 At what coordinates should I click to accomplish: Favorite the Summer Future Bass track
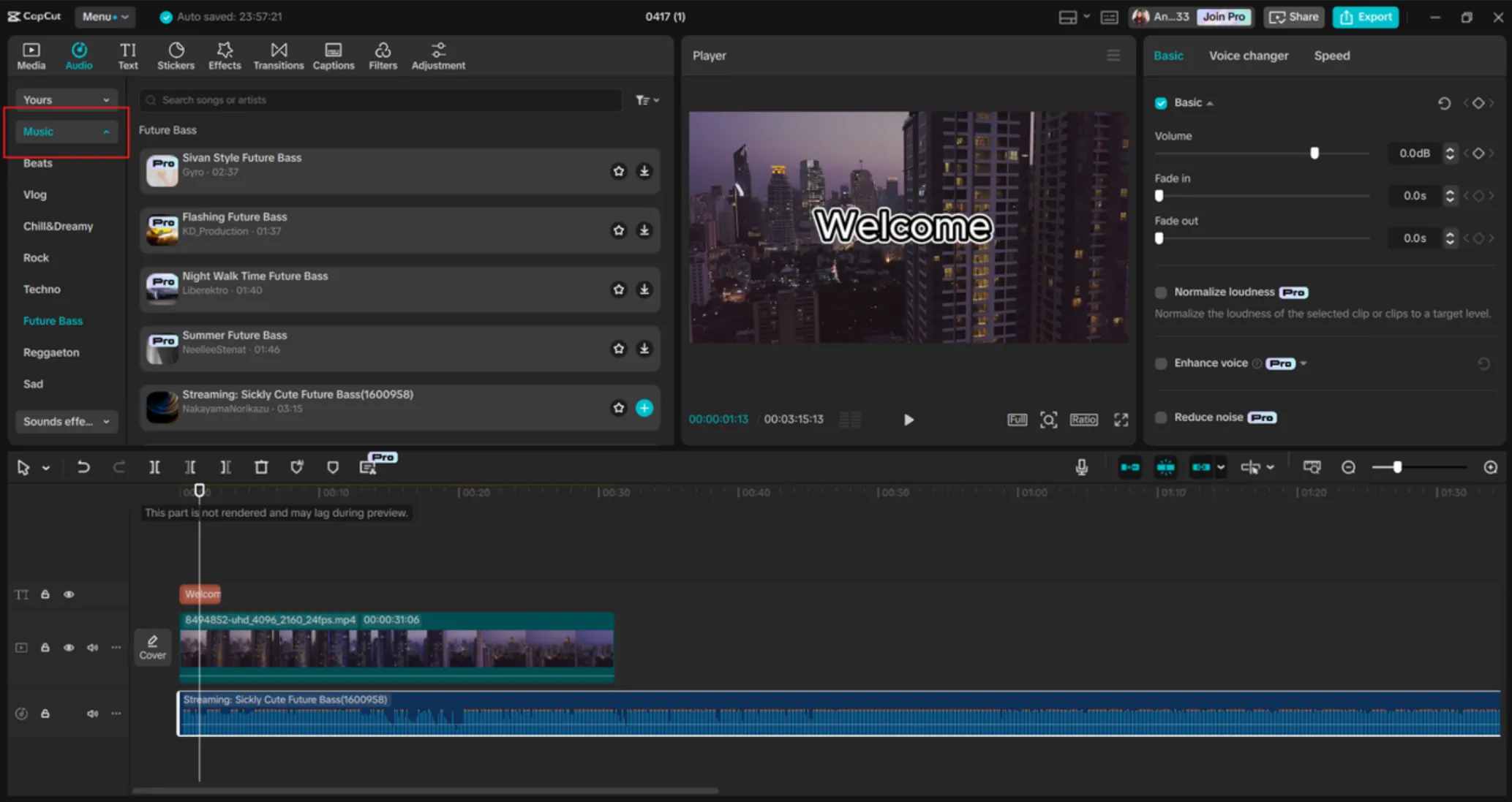point(619,349)
